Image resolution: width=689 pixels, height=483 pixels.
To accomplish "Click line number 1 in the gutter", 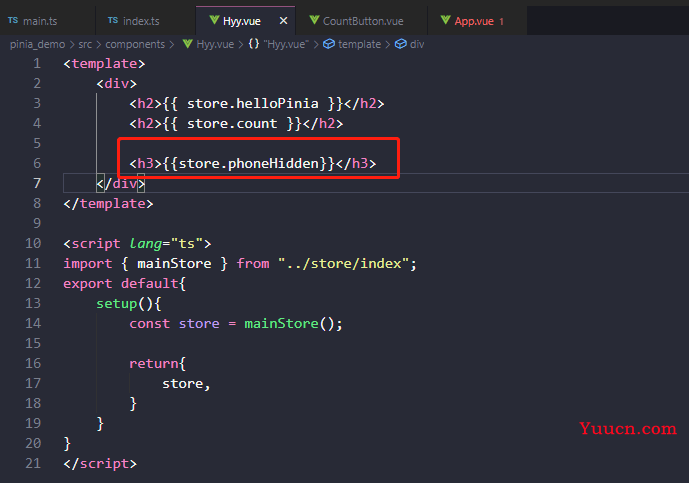I will tap(37, 64).
